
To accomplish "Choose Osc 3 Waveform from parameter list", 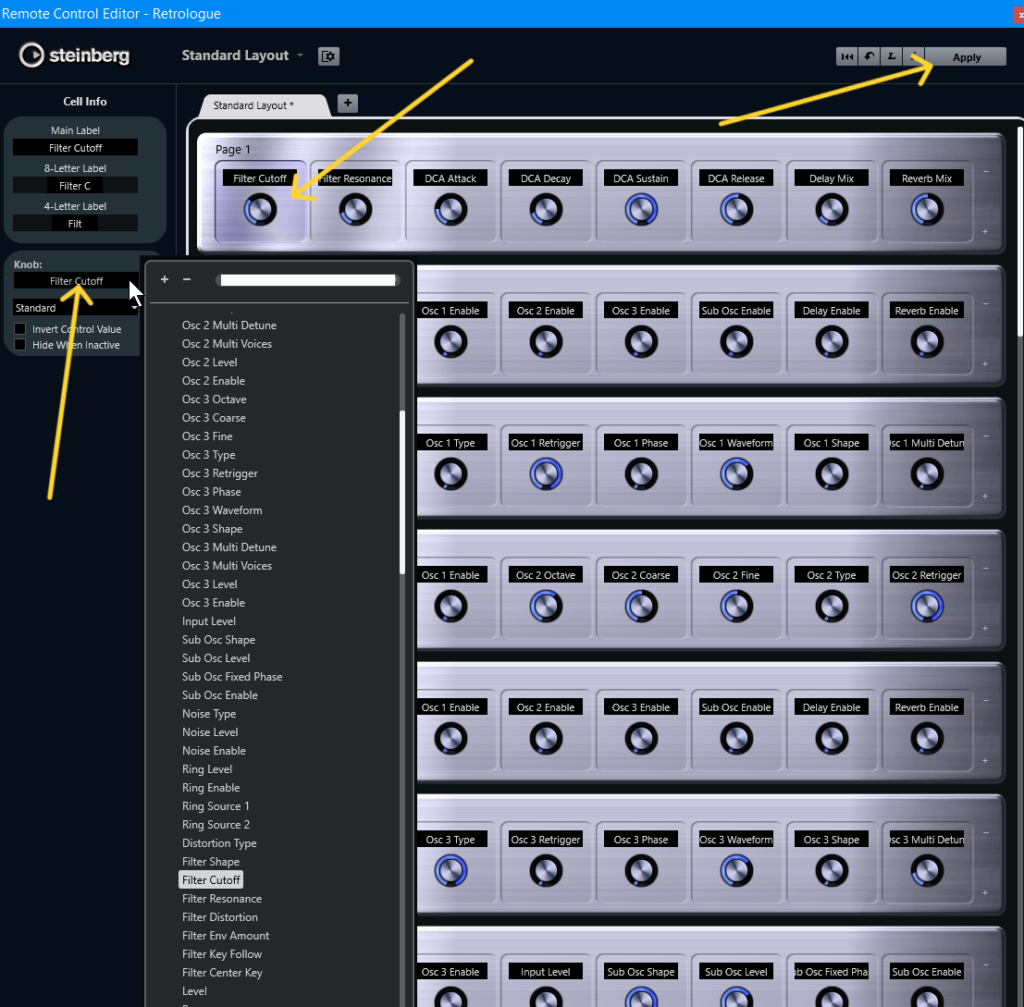I will [222, 510].
